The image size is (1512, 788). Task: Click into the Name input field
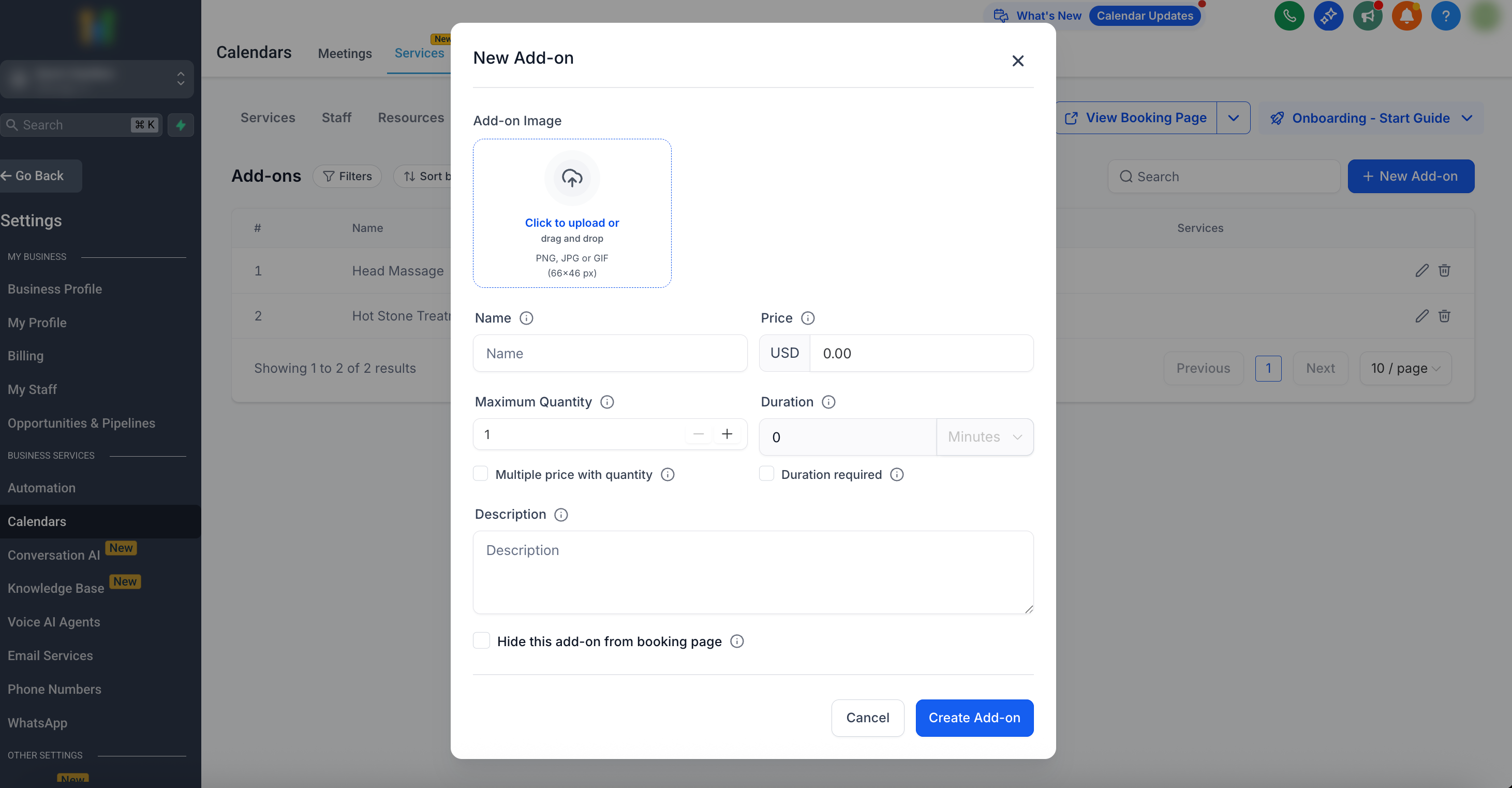[x=609, y=354]
